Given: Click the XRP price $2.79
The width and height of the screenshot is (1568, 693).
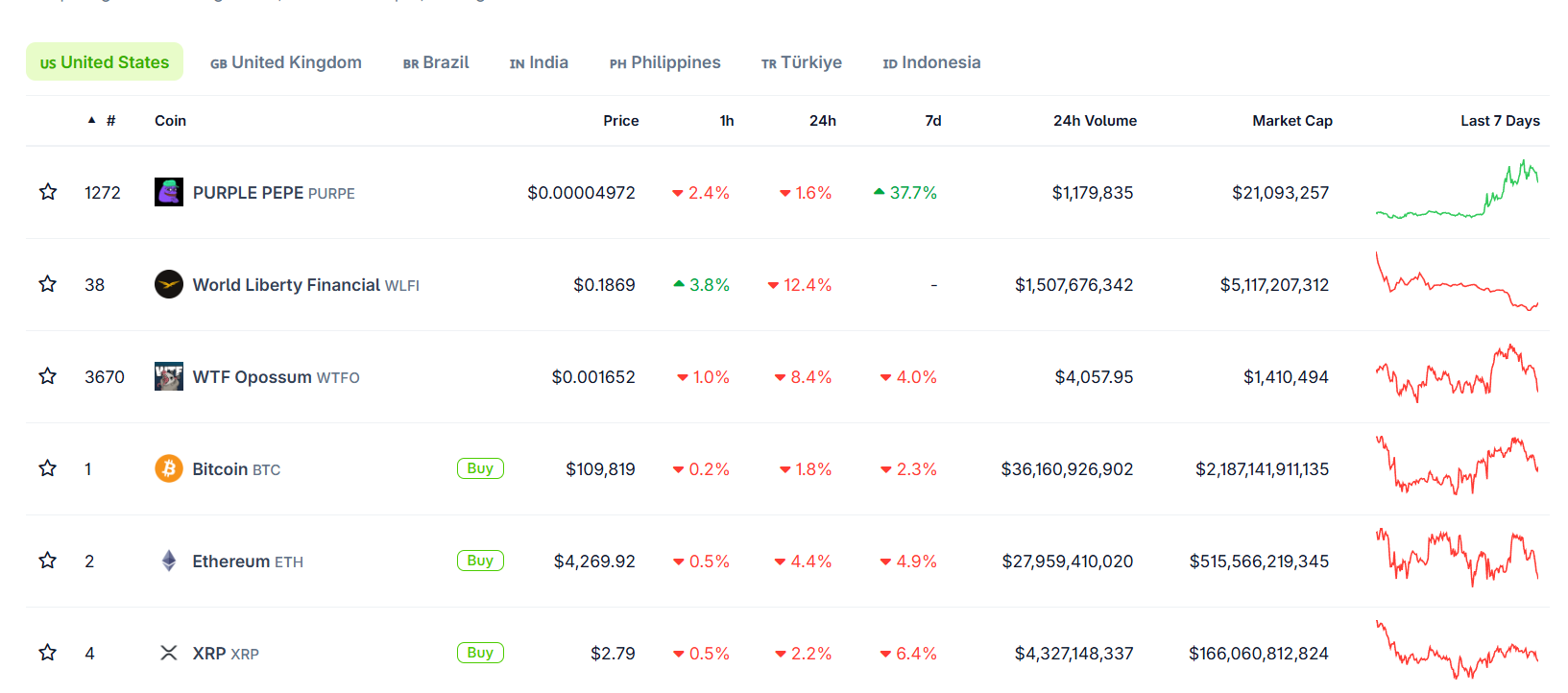Looking at the screenshot, I should 613,654.
